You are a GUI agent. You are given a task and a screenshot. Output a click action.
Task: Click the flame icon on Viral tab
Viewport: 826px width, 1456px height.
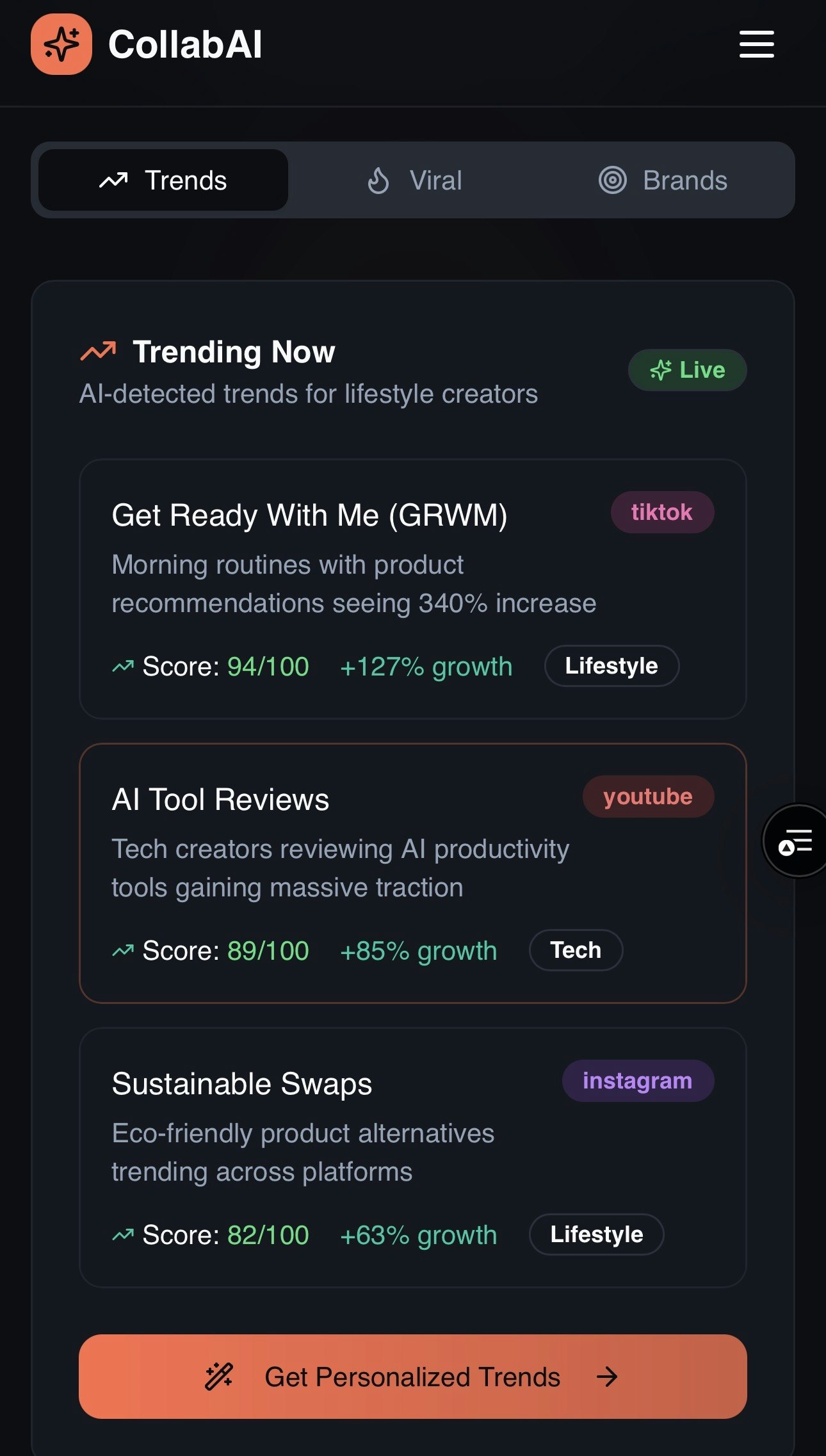click(378, 181)
